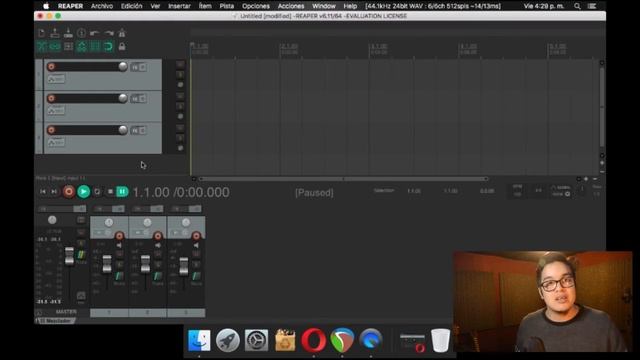
Task: Open Finder from the dock
Action: [x=199, y=340]
